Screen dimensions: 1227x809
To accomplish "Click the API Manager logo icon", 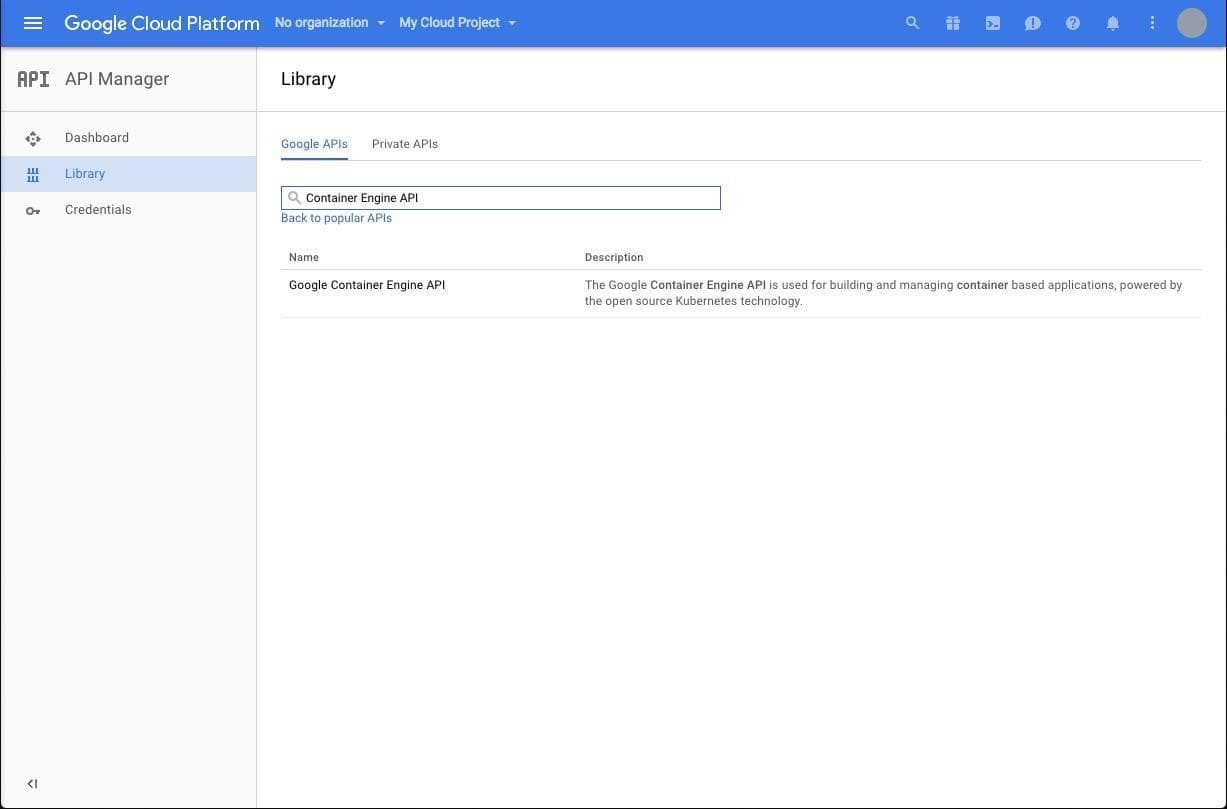I will pyautogui.click(x=33, y=79).
